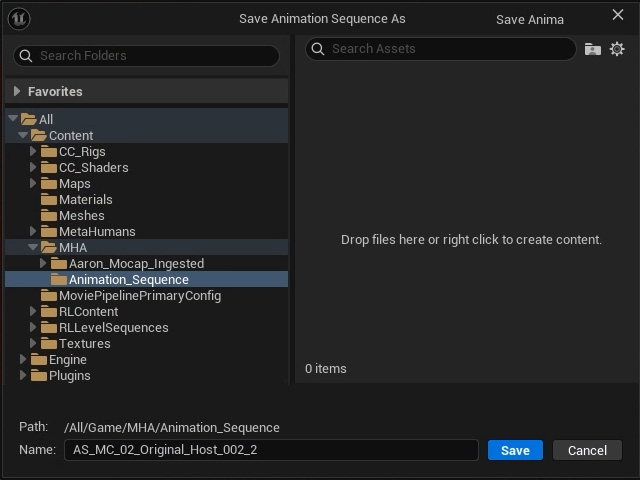This screenshot has height=480, width=640.
Task: Click the Materials folder icon
Action: [49, 200]
